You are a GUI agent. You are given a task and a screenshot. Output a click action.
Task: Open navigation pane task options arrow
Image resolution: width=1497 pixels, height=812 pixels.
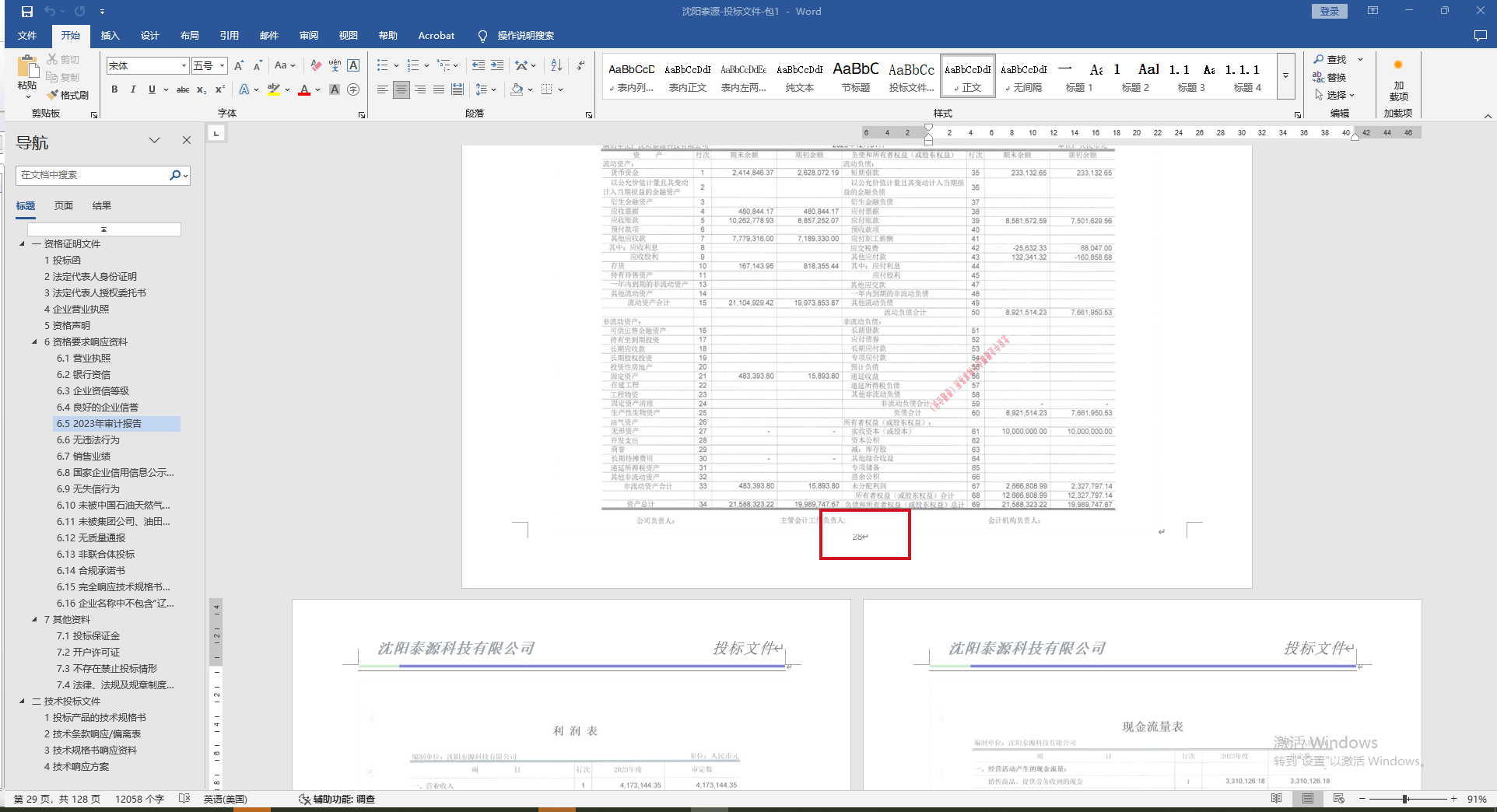coord(154,141)
